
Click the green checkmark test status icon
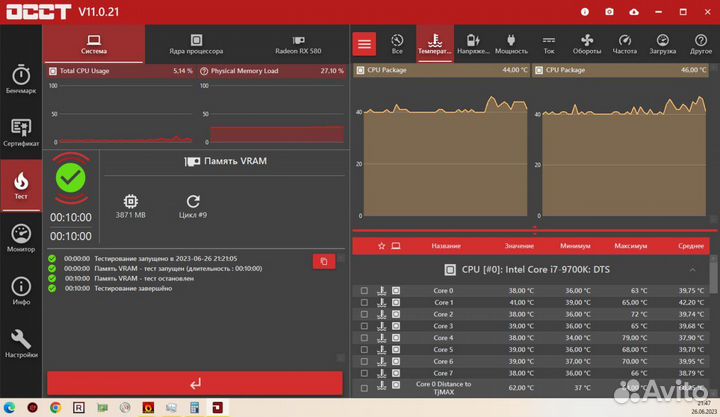pyautogui.click(x=71, y=178)
